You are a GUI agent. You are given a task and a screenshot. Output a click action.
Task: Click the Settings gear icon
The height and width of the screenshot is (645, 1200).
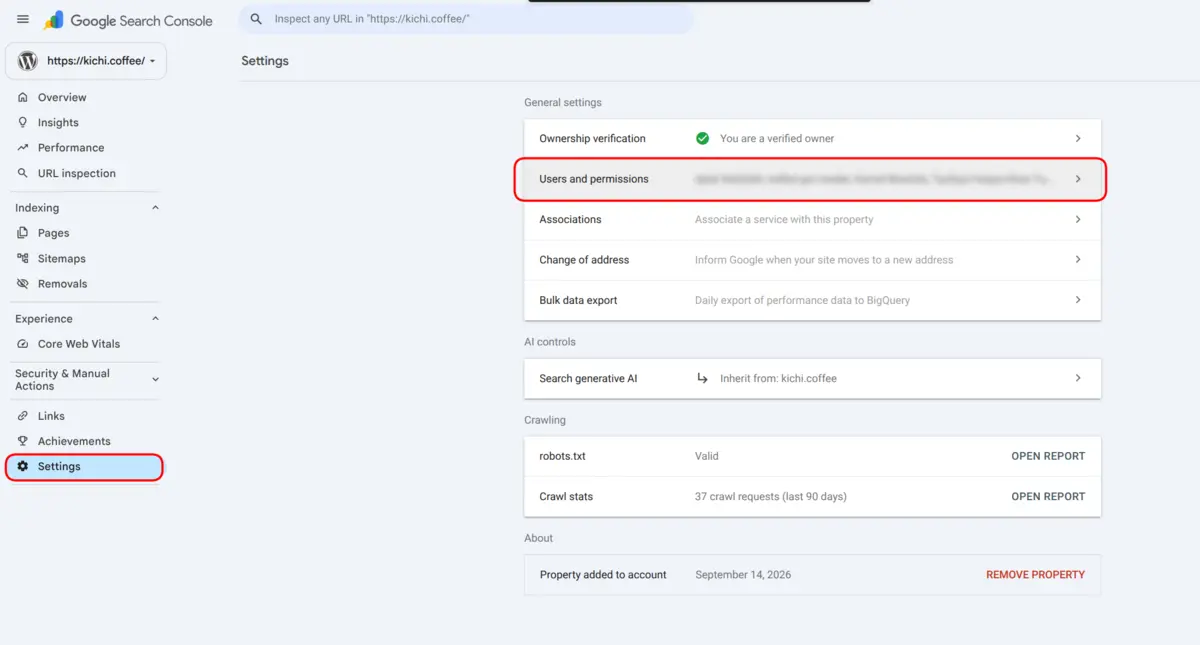[x=23, y=466]
